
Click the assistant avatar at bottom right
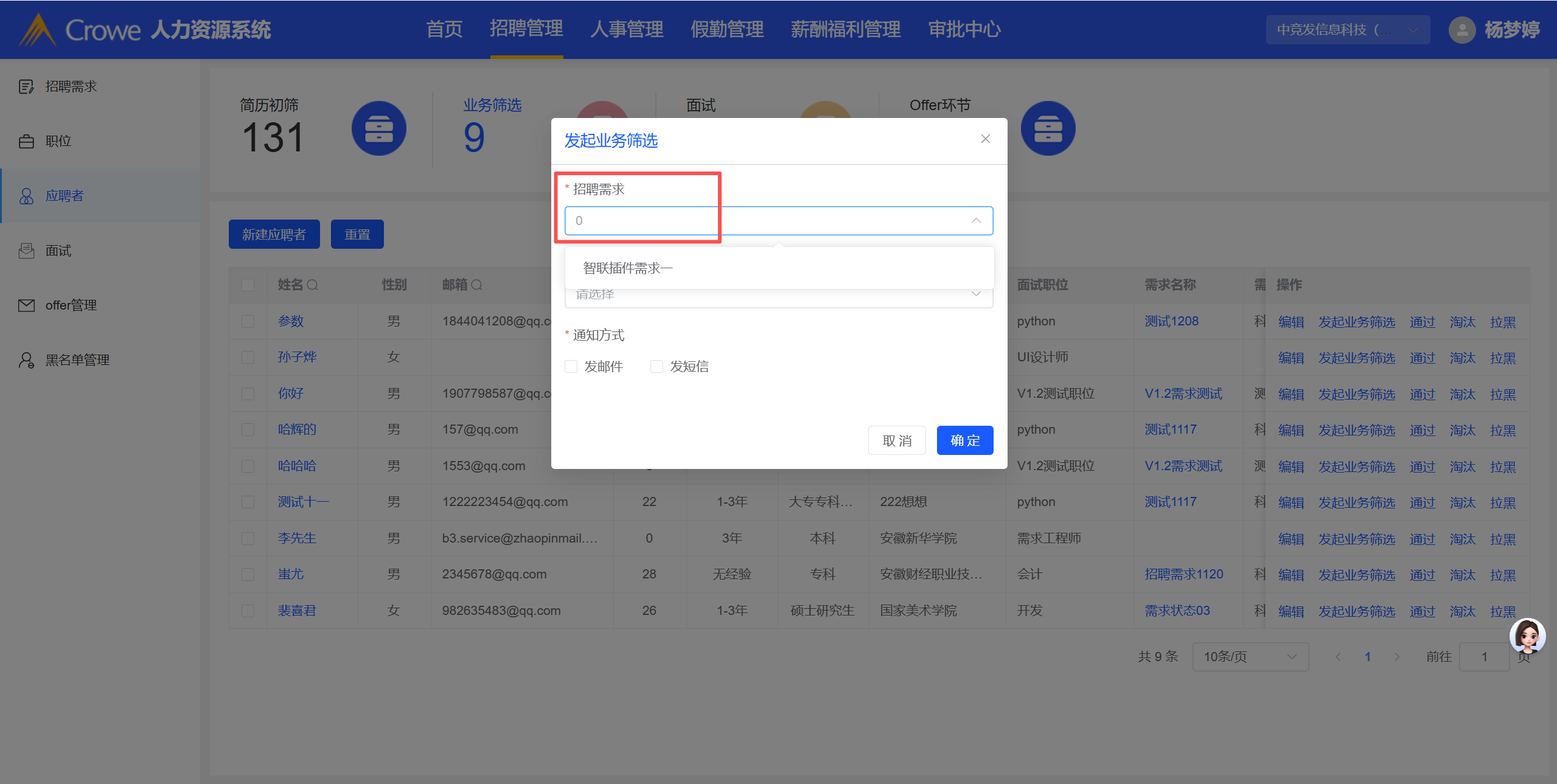point(1527,636)
